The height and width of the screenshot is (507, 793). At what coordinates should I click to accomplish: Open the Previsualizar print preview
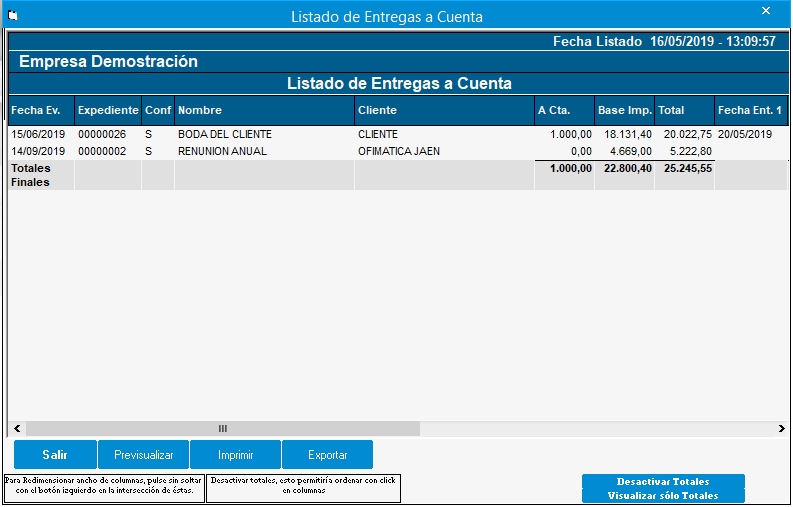(x=144, y=454)
